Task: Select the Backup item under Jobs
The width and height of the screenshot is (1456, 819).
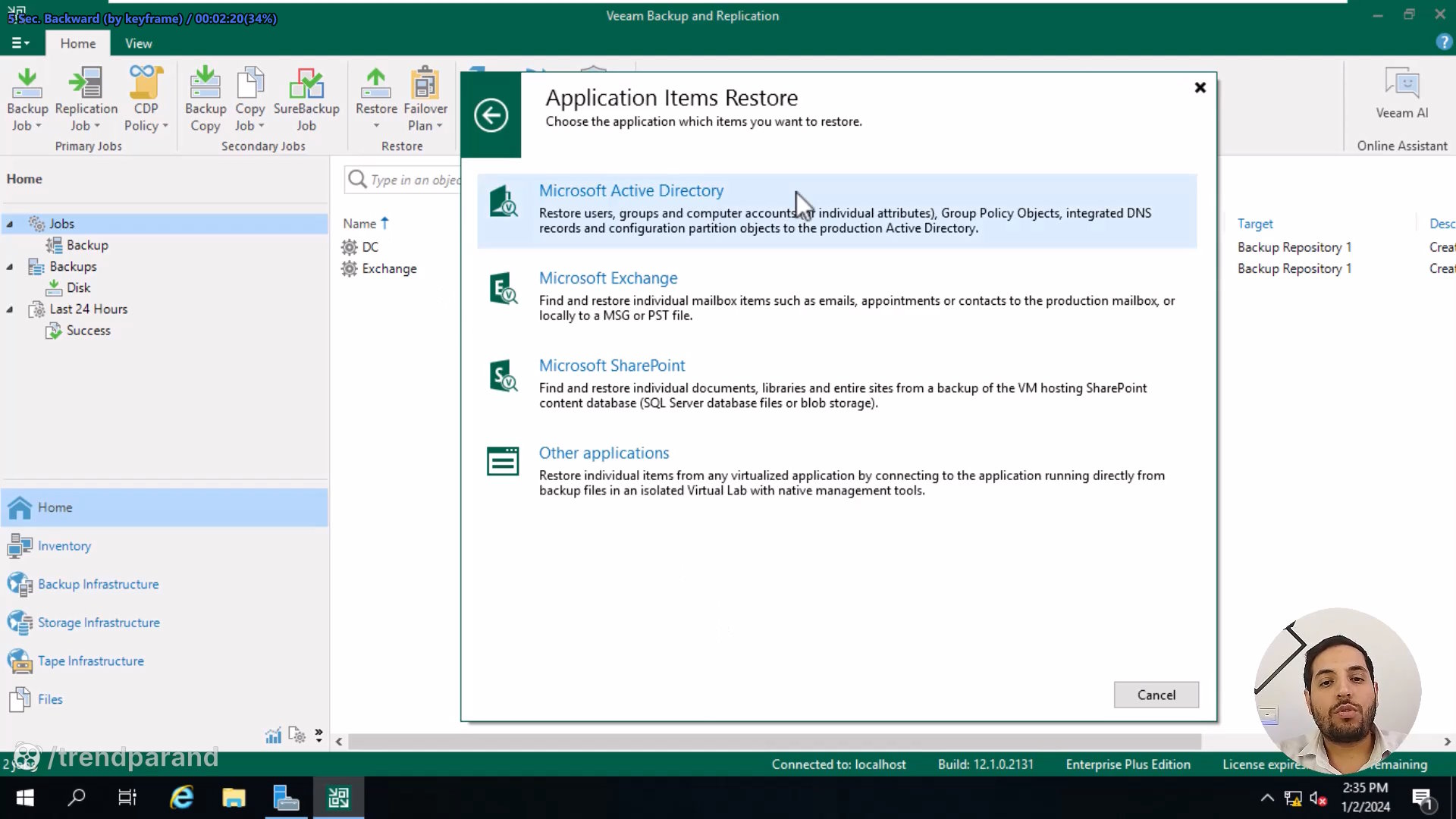Action: click(x=87, y=245)
